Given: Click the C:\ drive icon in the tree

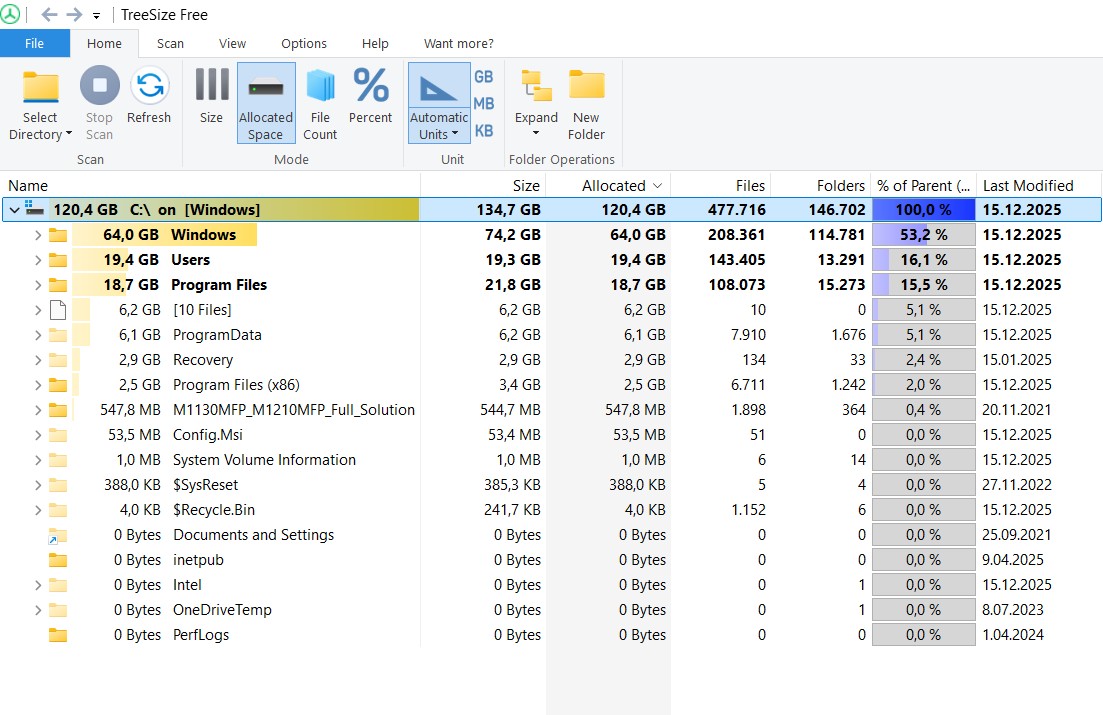Looking at the screenshot, I should click(x=34, y=209).
